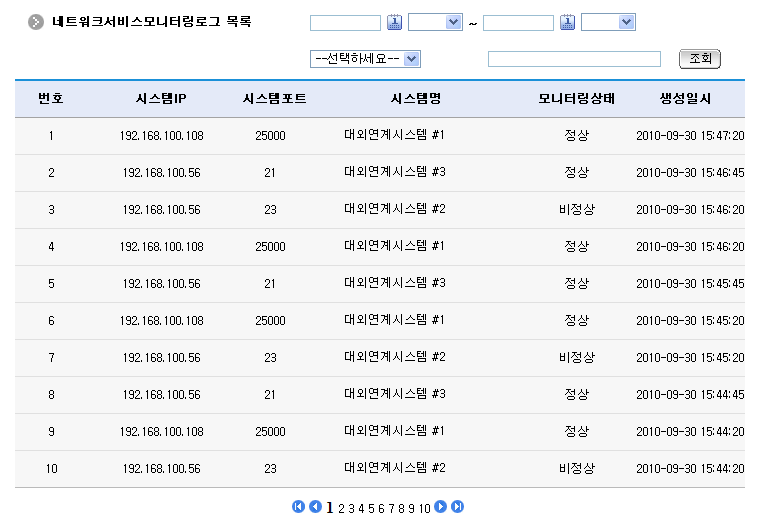Go to previous page of results
The image size is (764, 523).
click(315, 507)
